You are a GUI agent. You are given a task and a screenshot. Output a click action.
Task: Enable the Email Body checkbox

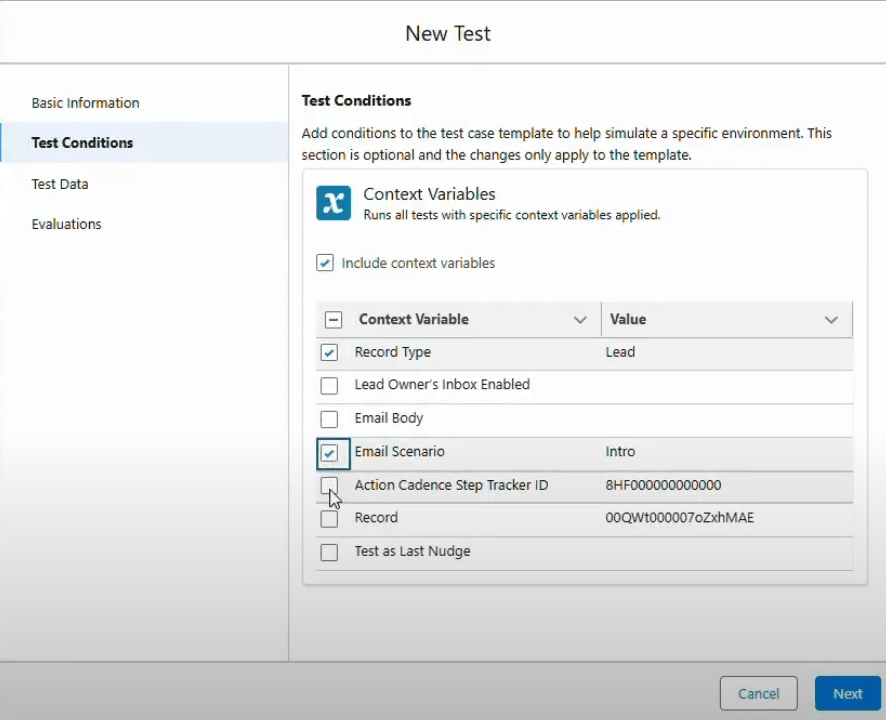click(x=329, y=419)
